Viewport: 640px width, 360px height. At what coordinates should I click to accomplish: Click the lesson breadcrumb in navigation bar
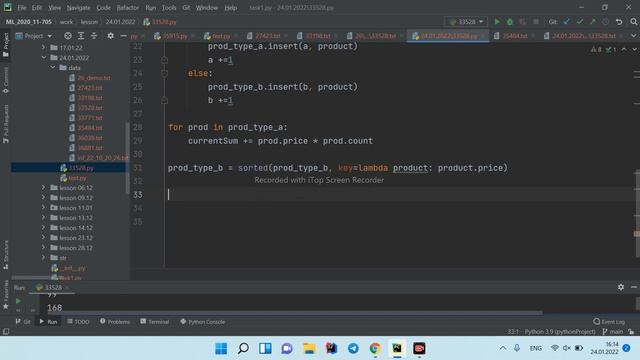click(89, 22)
